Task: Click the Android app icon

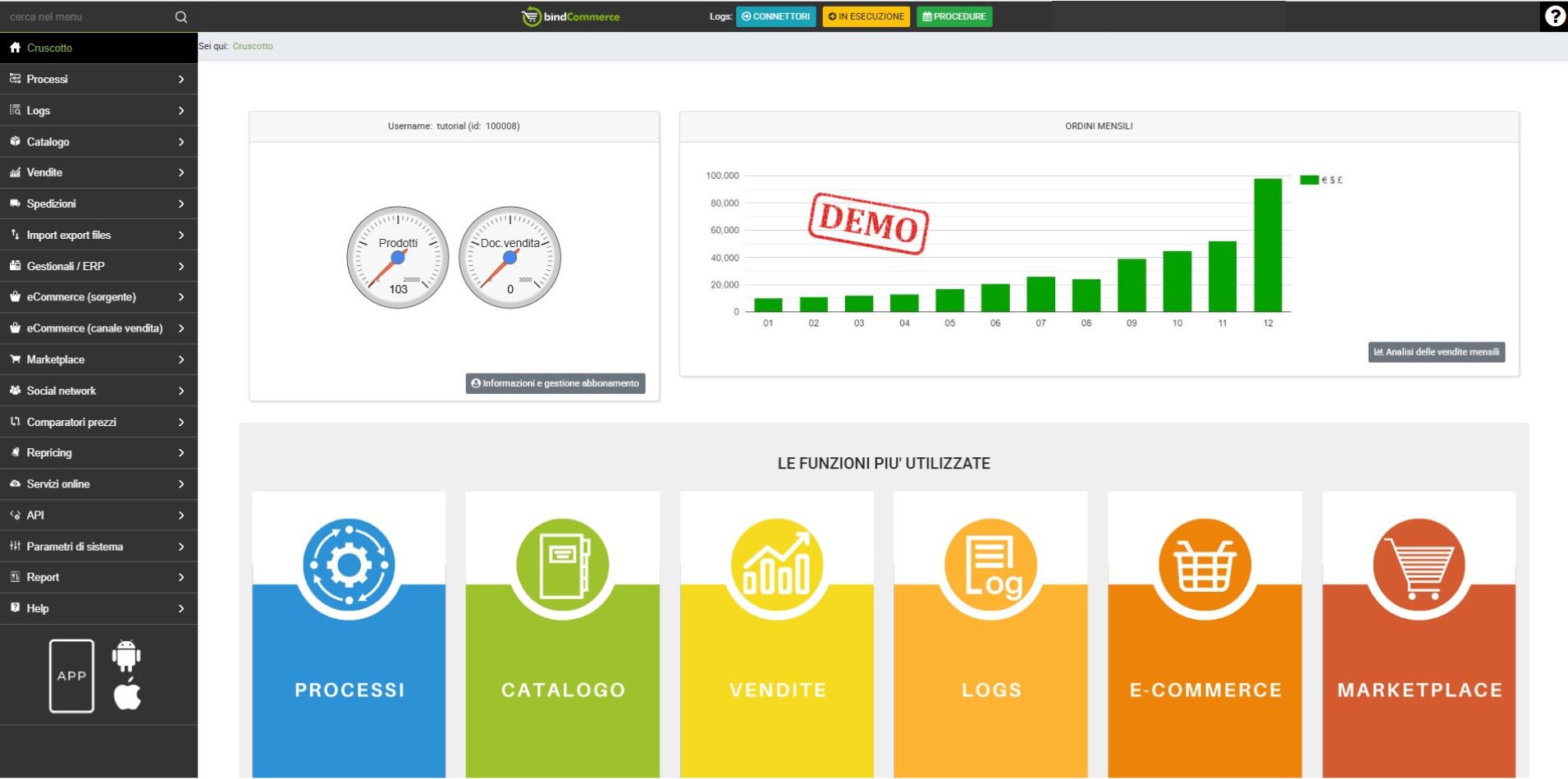Action: 126,655
